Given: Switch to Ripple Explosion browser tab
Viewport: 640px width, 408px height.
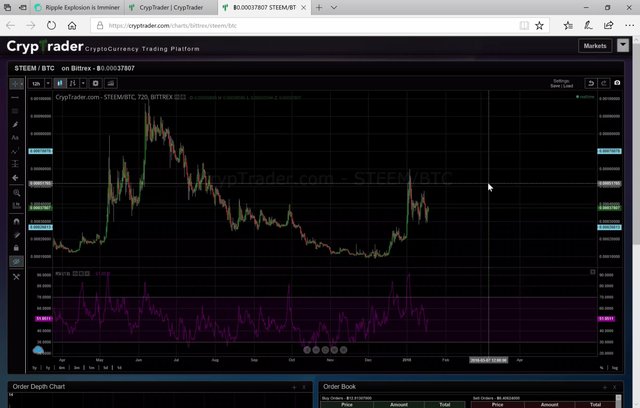Looking at the screenshot, I should (x=78, y=7).
